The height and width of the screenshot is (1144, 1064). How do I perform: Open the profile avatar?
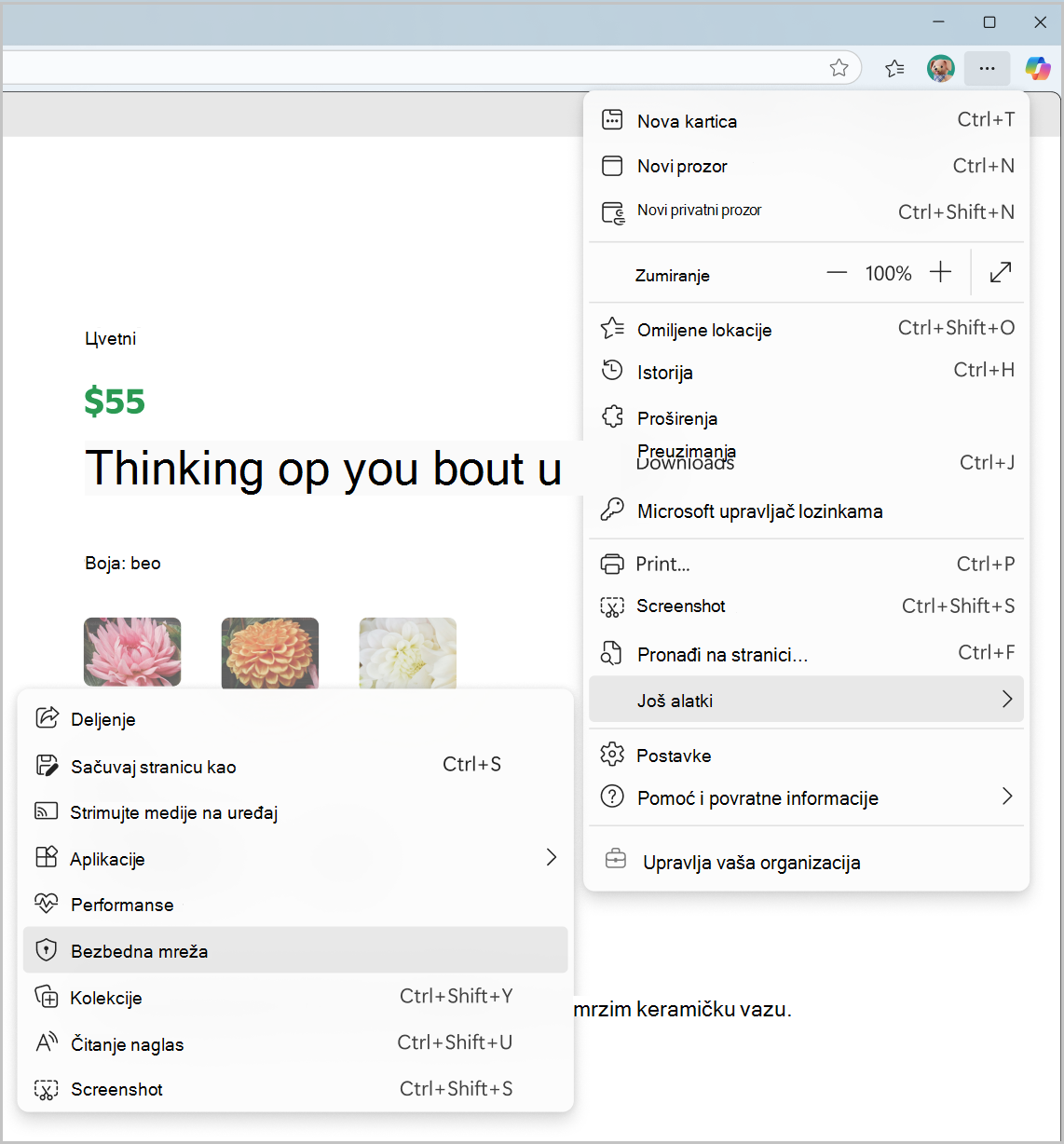pyautogui.click(x=941, y=68)
